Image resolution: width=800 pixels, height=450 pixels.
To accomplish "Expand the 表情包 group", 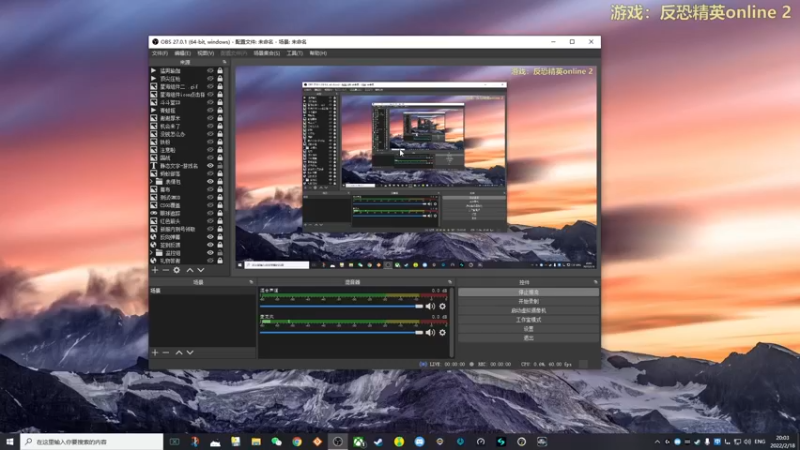I will [x=152, y=182].
